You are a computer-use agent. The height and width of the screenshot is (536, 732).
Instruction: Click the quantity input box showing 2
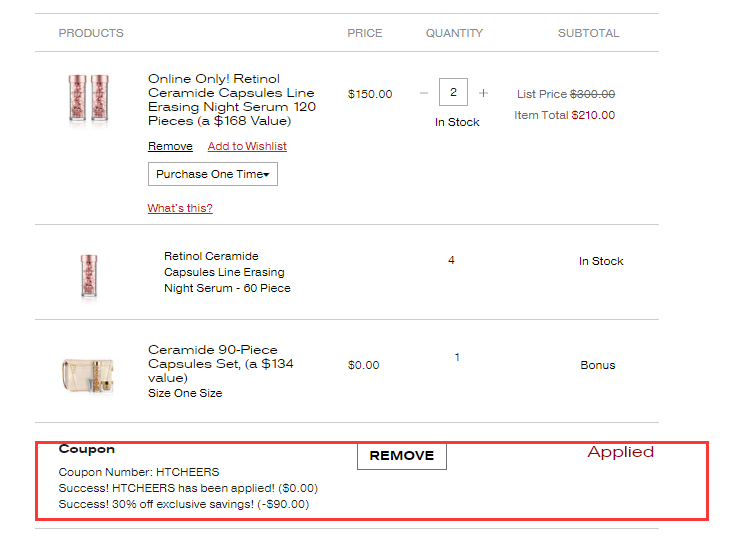(453, 92)
